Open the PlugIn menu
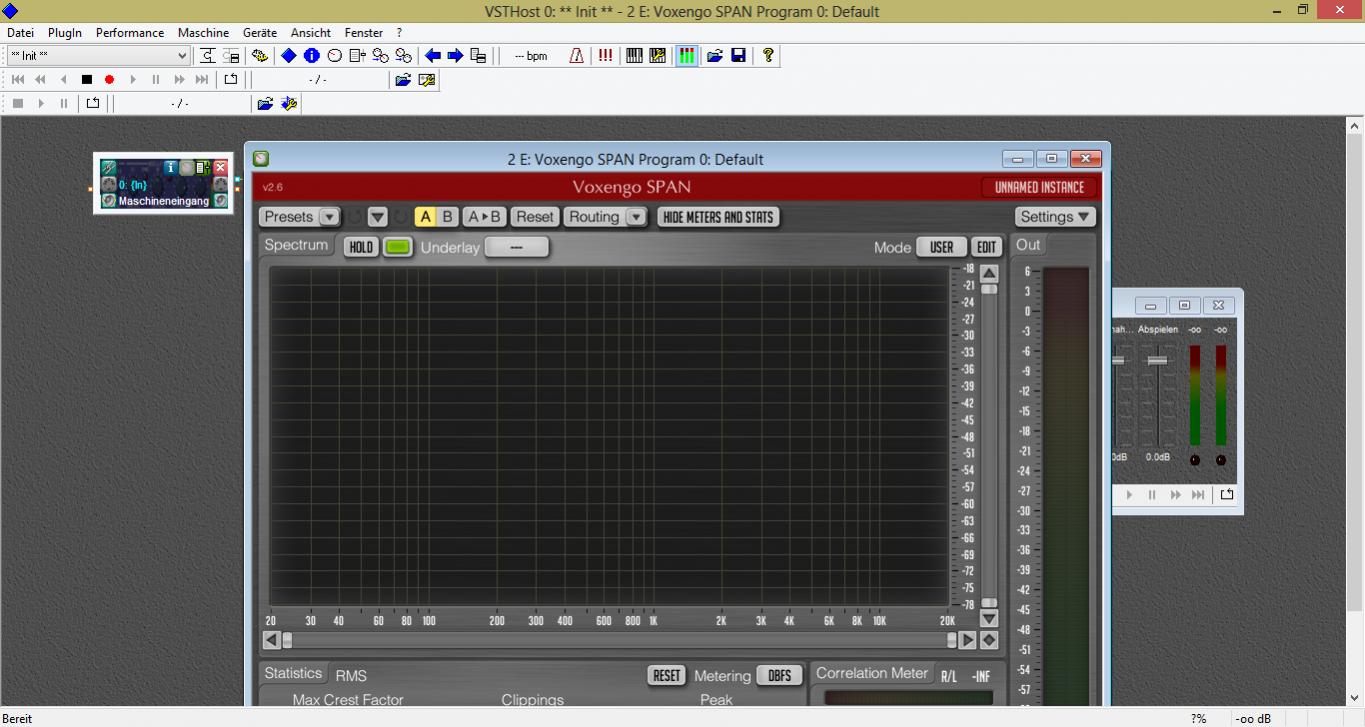This screenshot has height=727, width=1365. (65, 33)
